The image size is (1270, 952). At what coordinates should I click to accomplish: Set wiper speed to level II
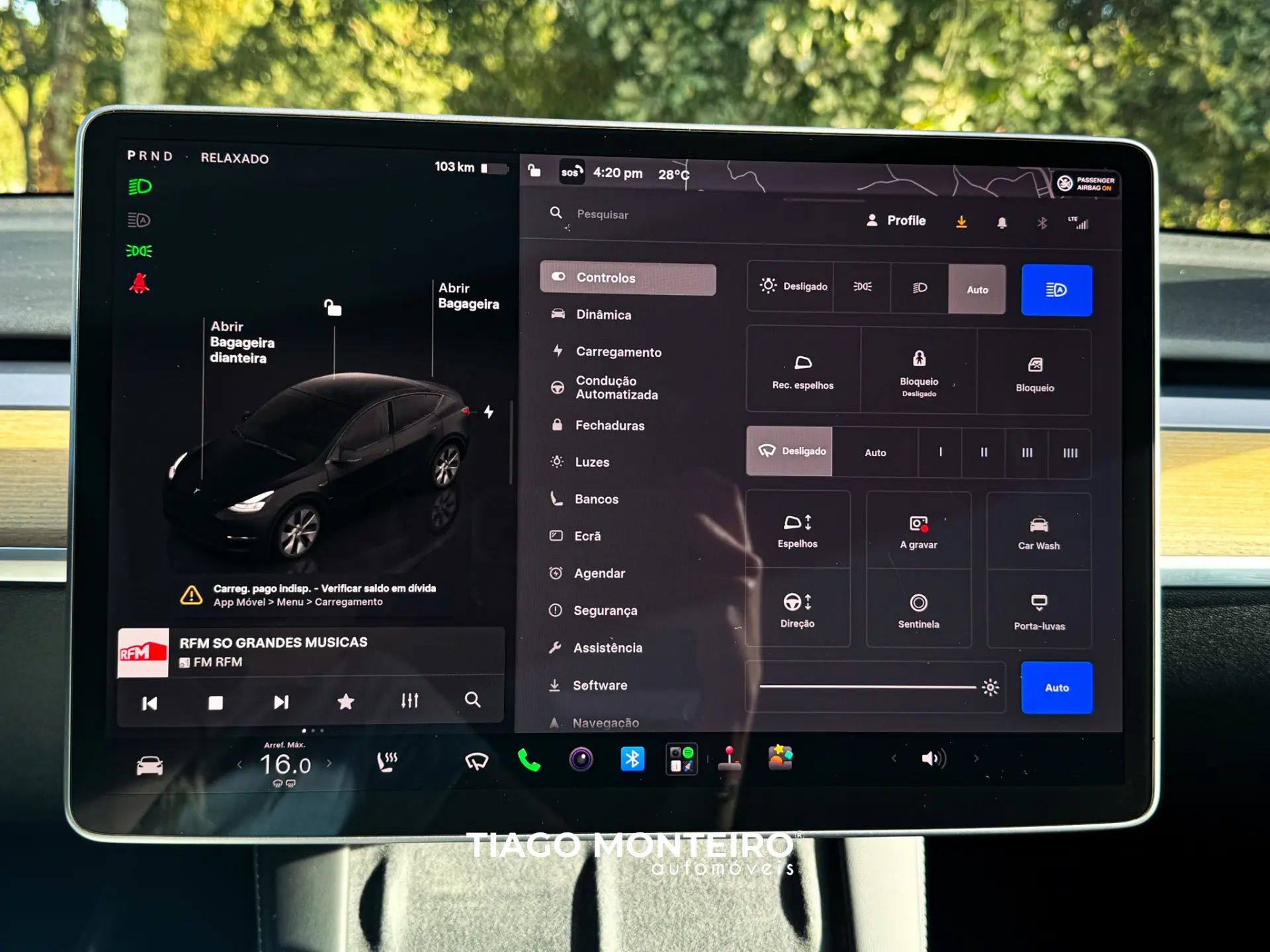(x=984, y=453)
